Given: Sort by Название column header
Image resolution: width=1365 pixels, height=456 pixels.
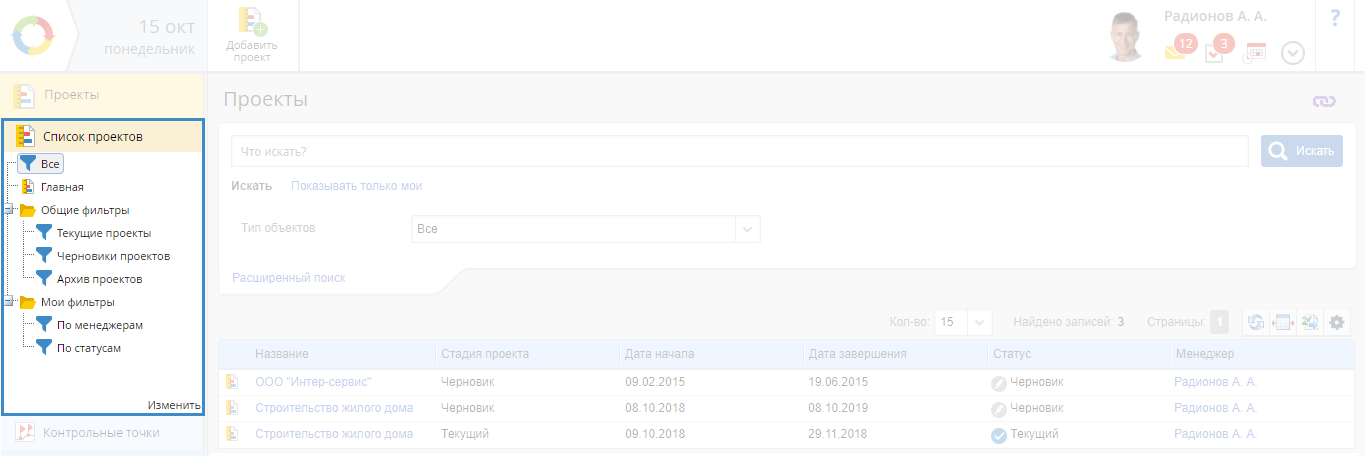Looking at the screenshot, I should pyautogui.click(x=282, y=354).
